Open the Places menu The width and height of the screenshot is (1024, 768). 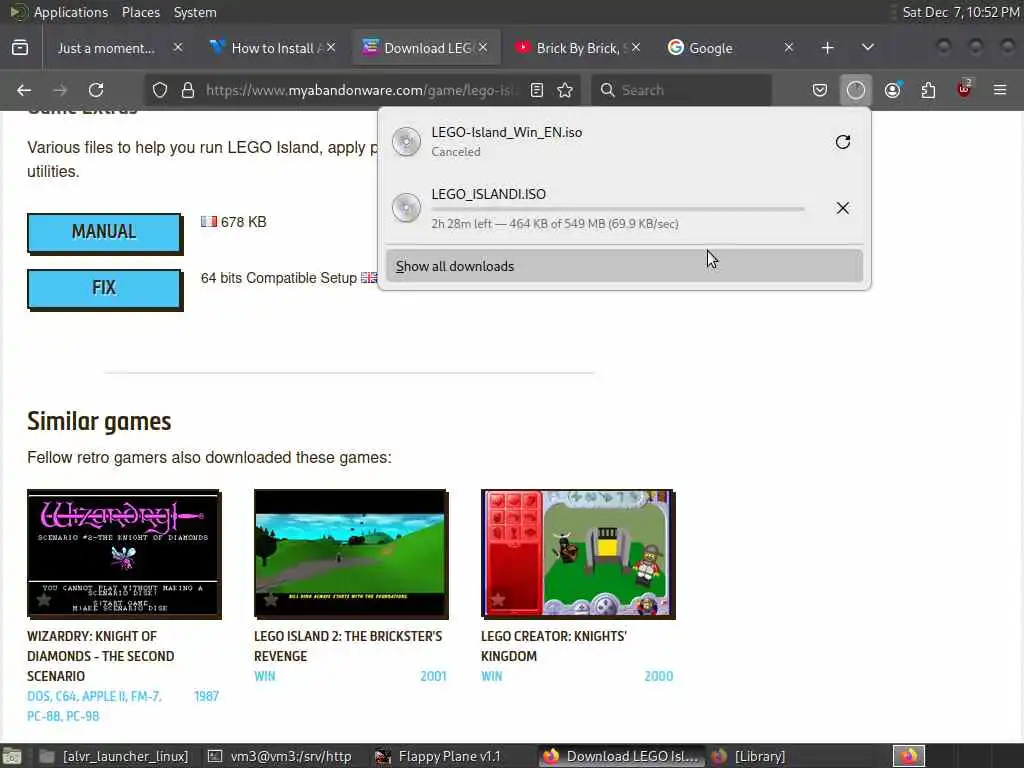click(x=140, y=12)
